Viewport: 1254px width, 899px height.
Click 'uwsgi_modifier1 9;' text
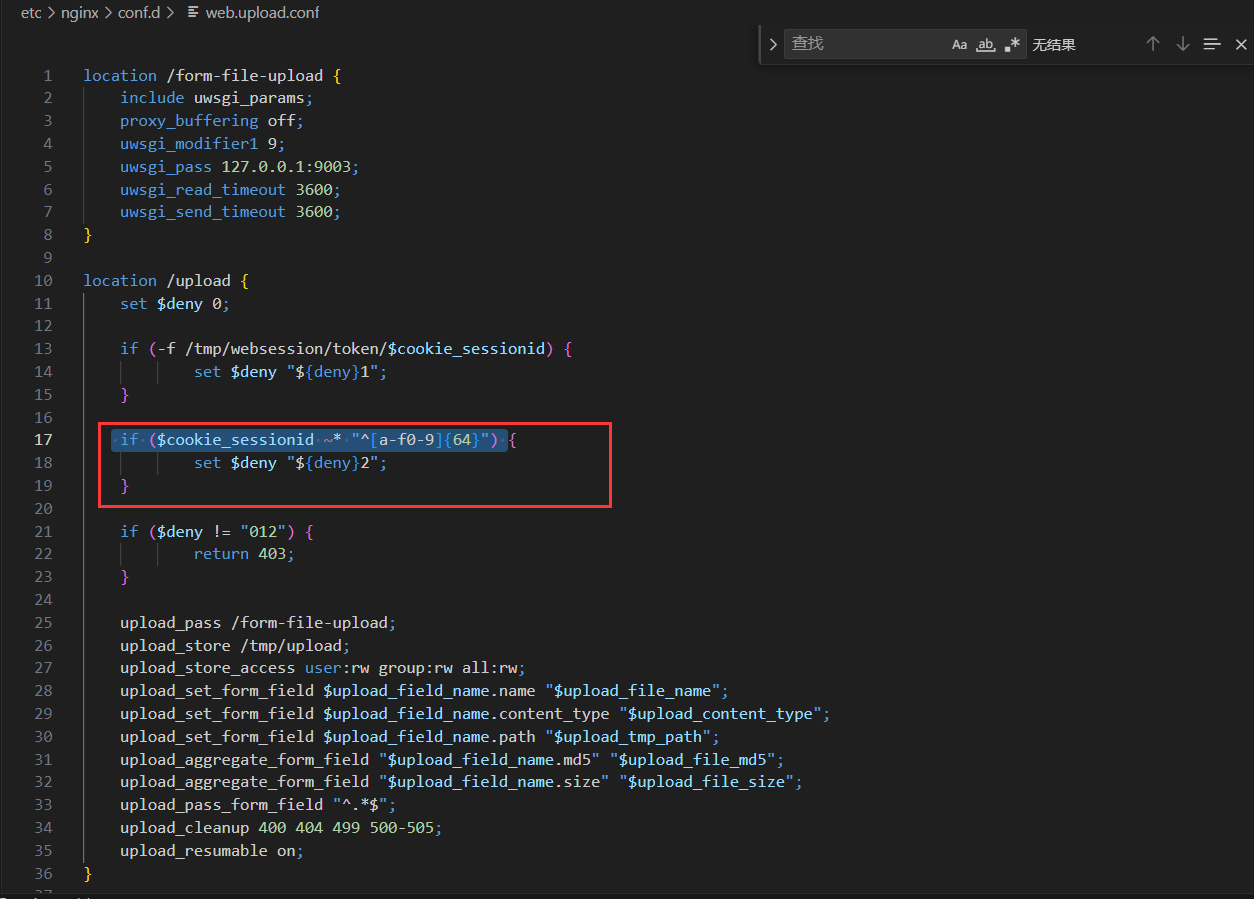[x=202, y=144]
